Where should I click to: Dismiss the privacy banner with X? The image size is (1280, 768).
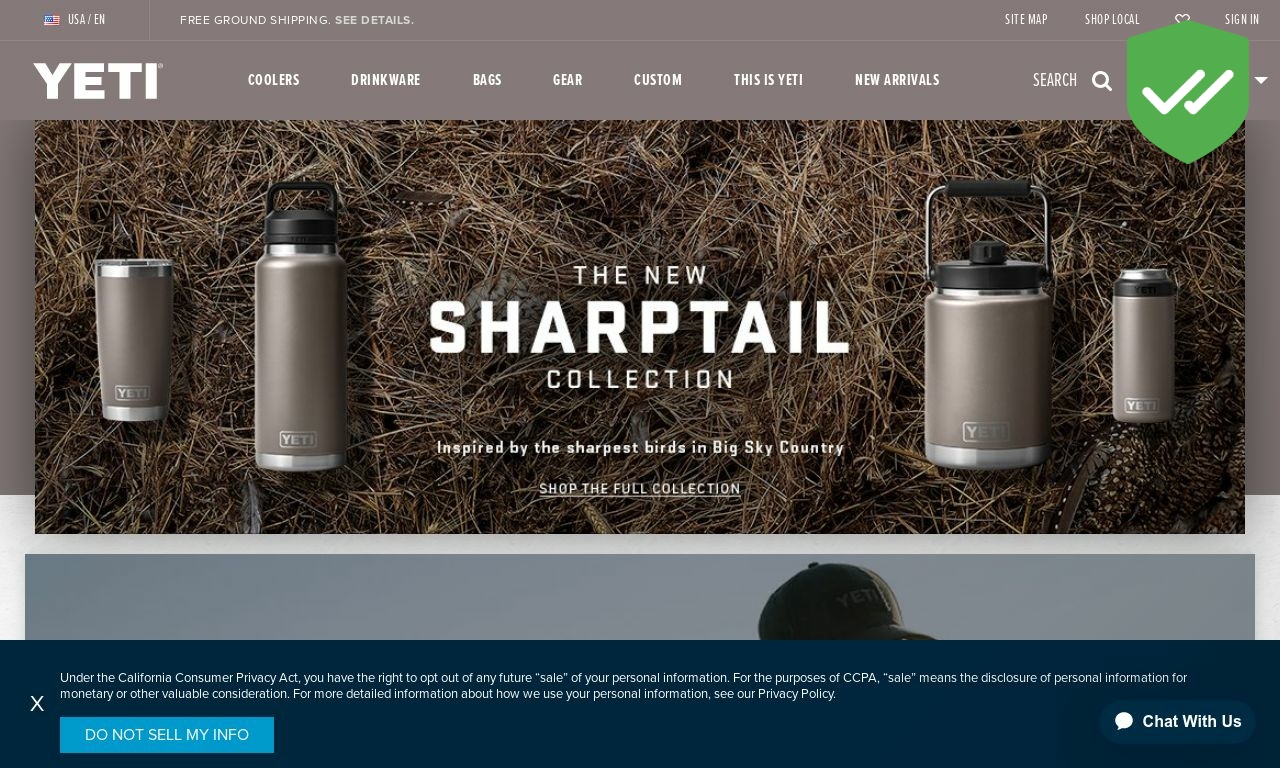pos(37,704)
